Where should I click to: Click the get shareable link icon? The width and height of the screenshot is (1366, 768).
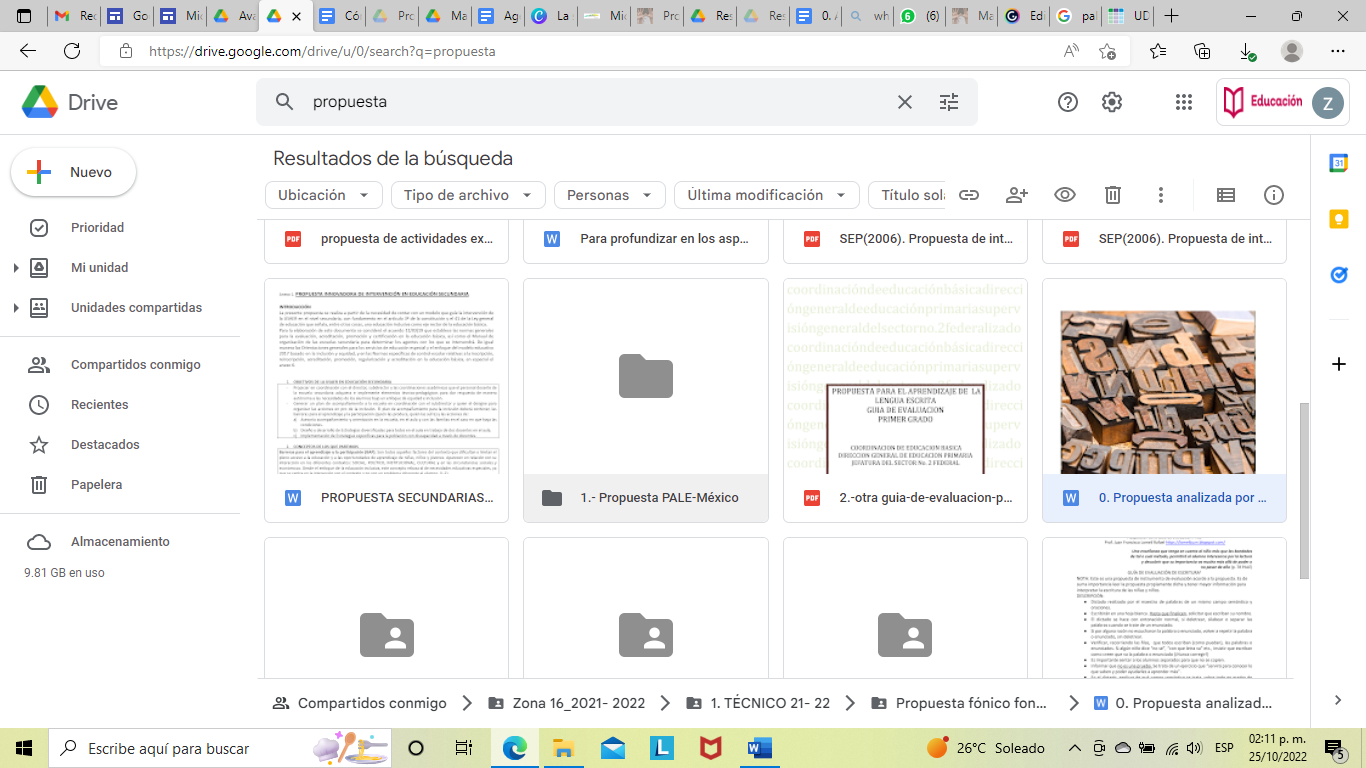(x=968, y=195)
